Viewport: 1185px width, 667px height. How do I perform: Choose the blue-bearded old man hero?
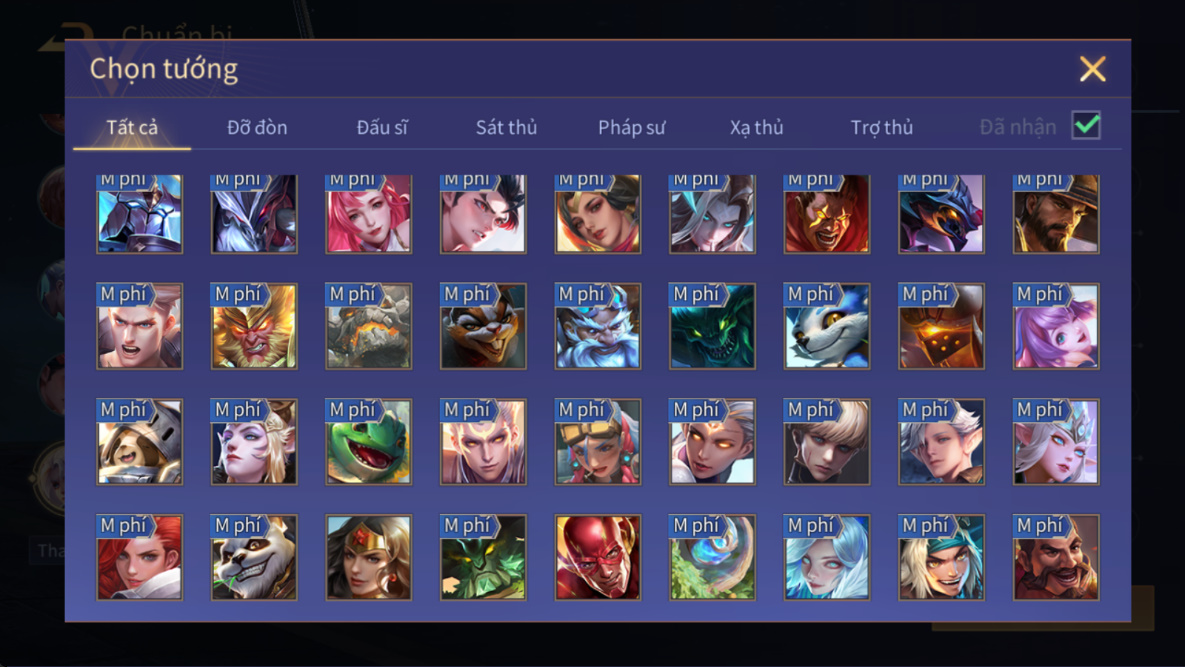pos(597,326)
